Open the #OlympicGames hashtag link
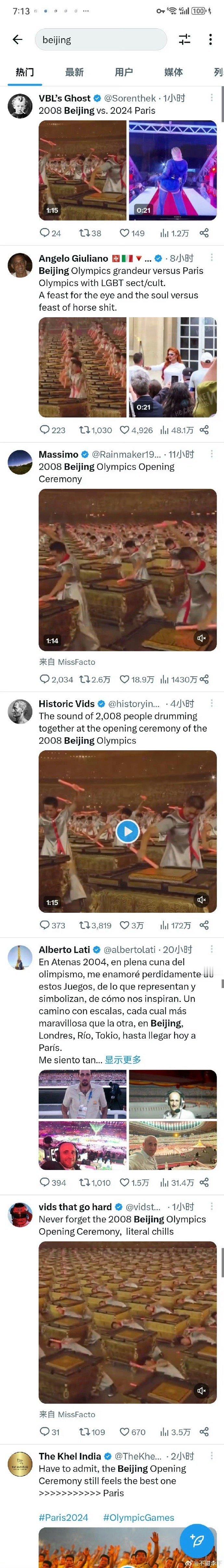Viewport: 224px width, 1568px height. point(139,1517)
